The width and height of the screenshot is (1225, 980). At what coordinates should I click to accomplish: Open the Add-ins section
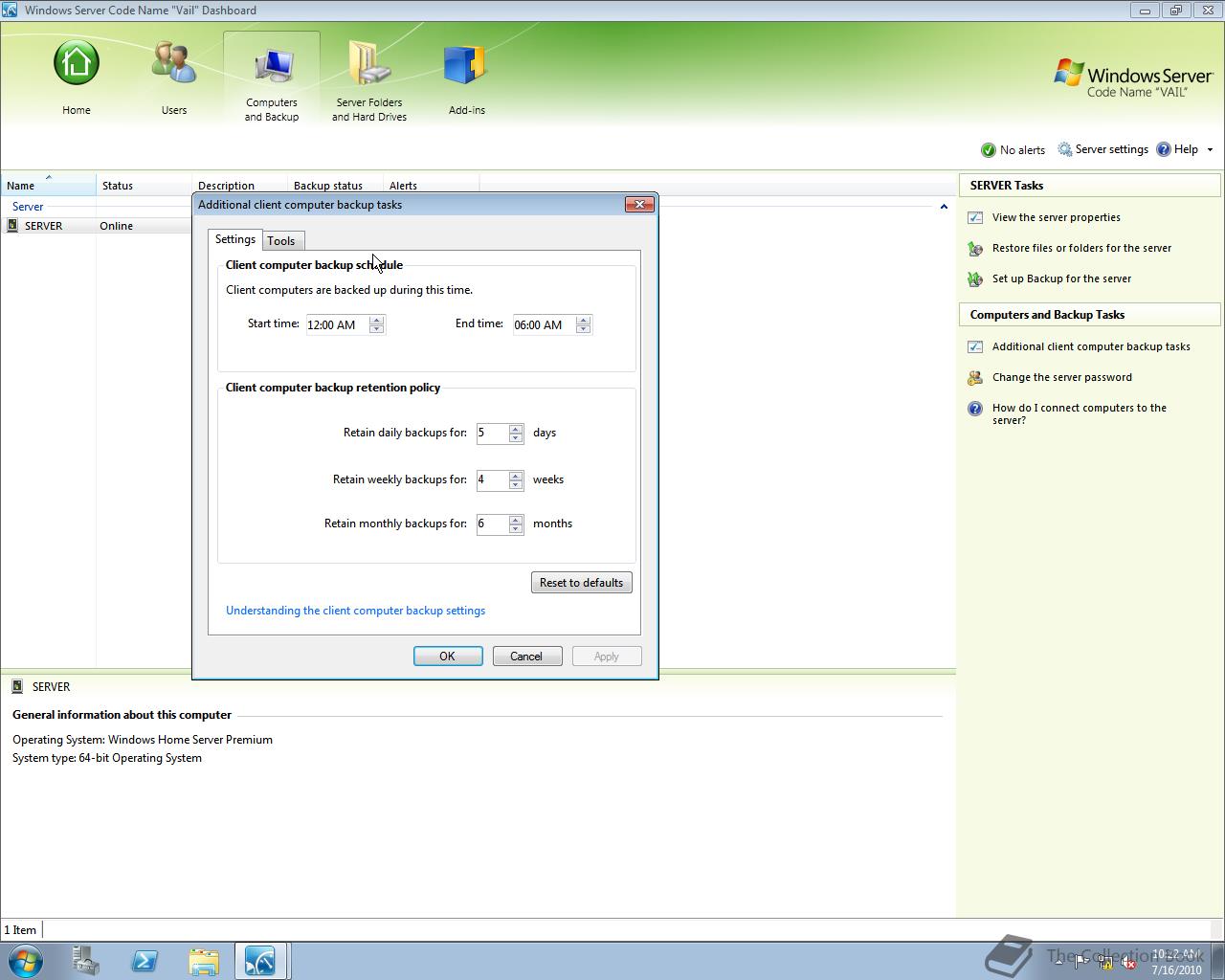pyautogui.click(x=466, y=78)
